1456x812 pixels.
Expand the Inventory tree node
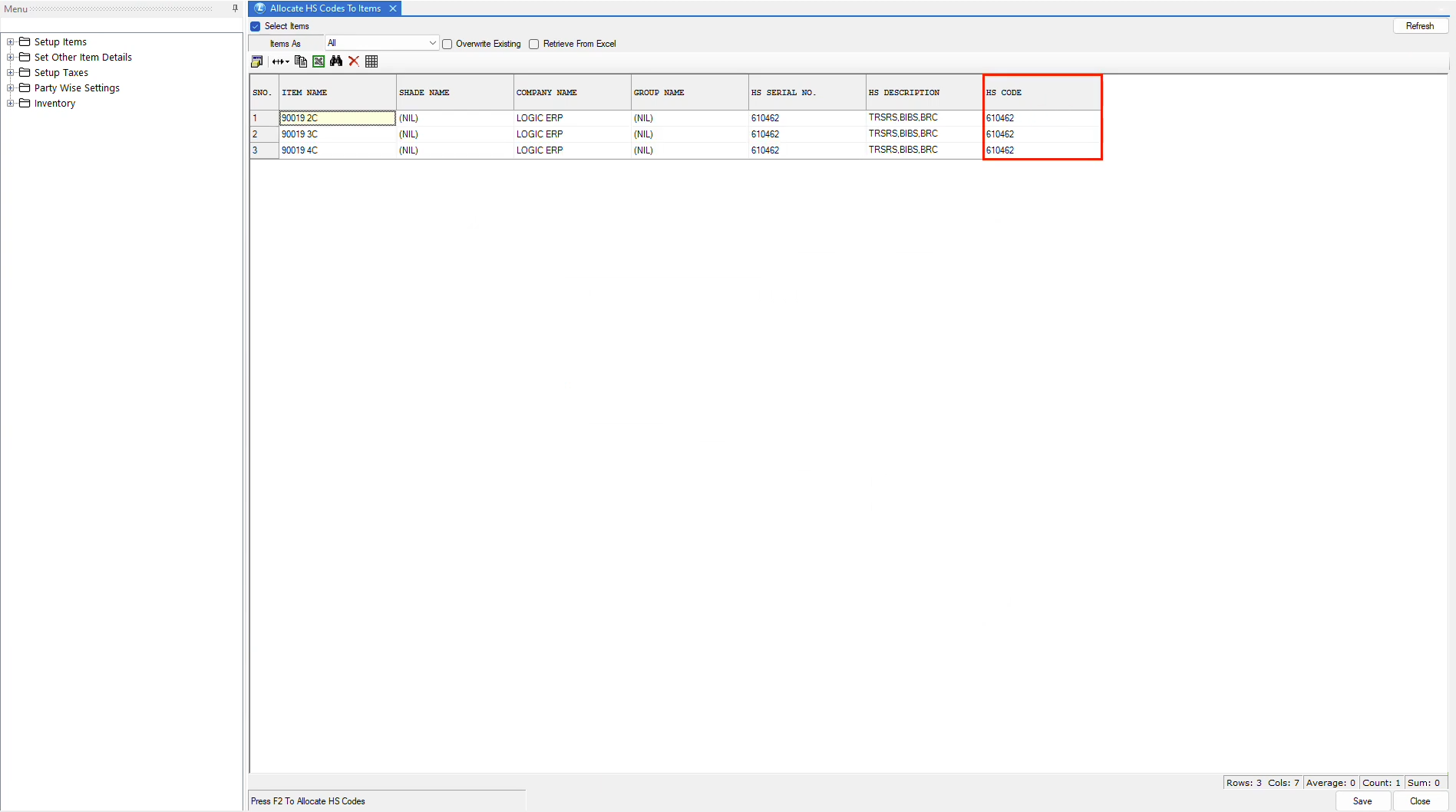pyautogui.click(x=11, y=104)
